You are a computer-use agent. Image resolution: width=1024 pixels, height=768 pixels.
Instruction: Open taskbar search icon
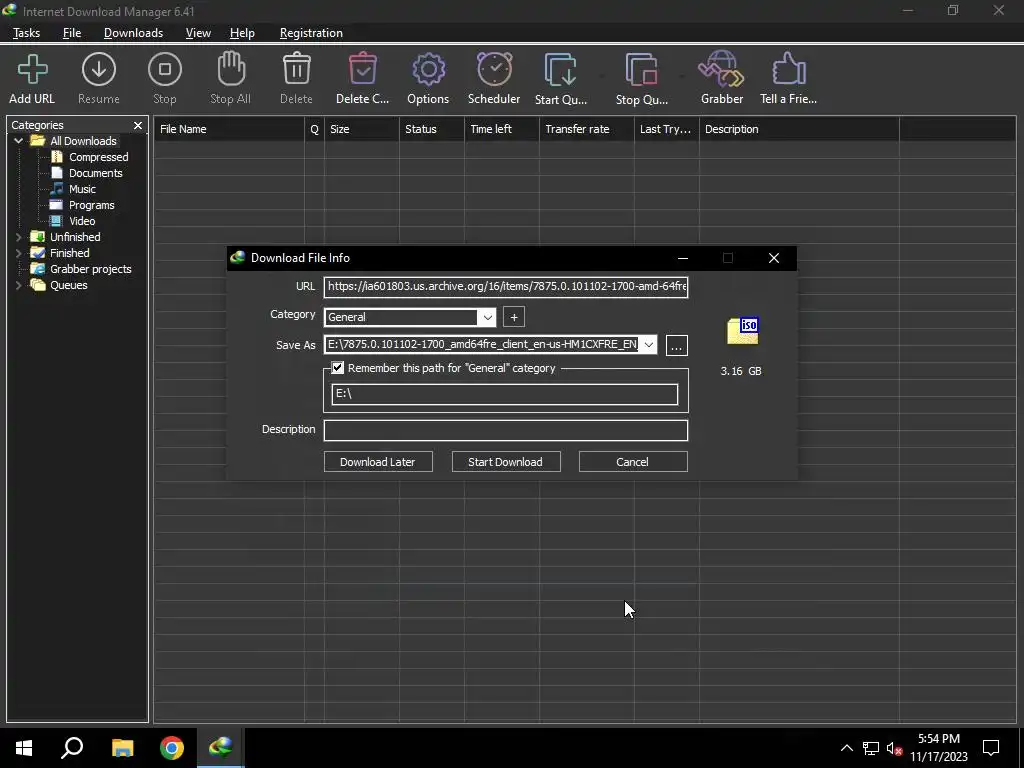point(72,748)
